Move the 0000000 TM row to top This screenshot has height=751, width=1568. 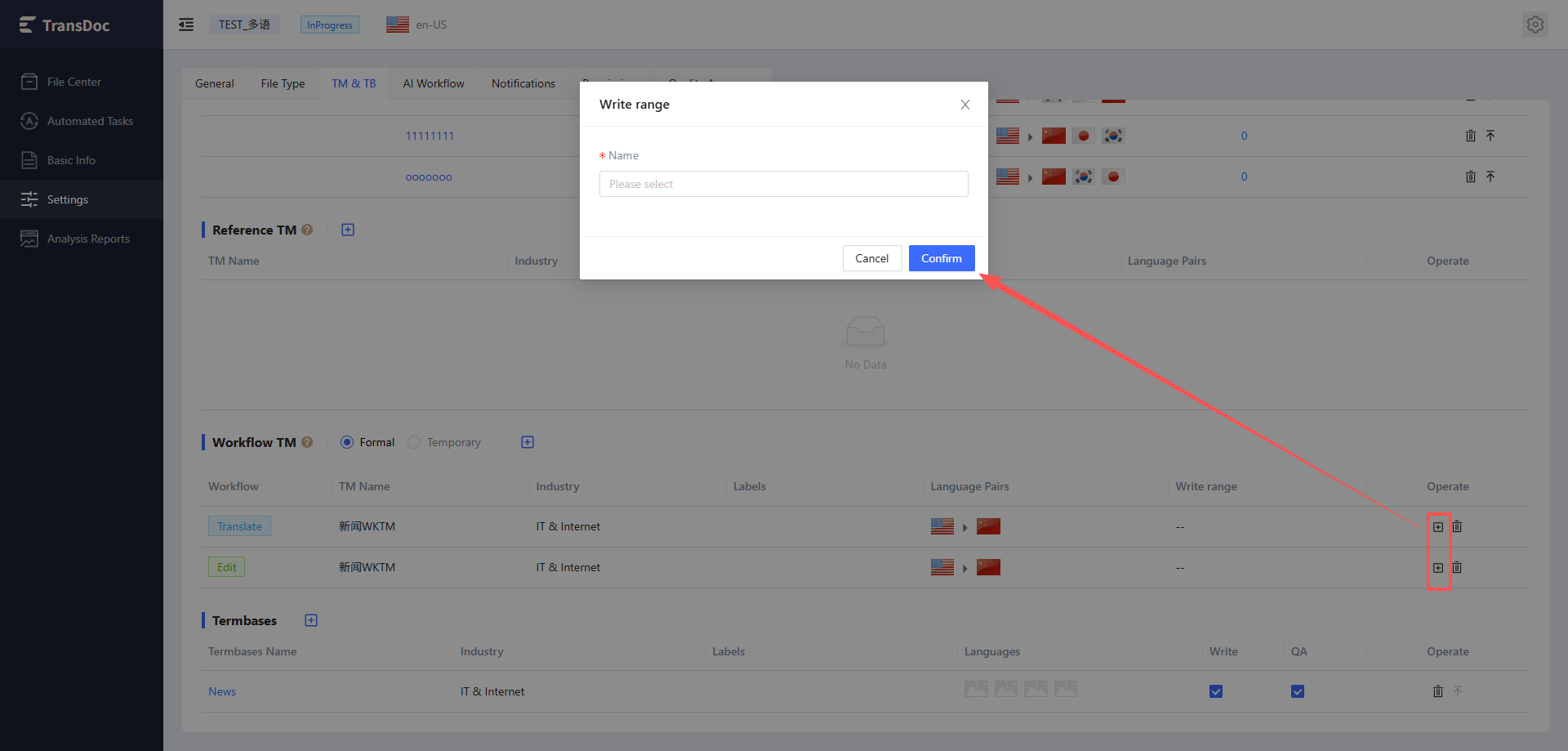pyautogui.click(x=1490, y=177)
